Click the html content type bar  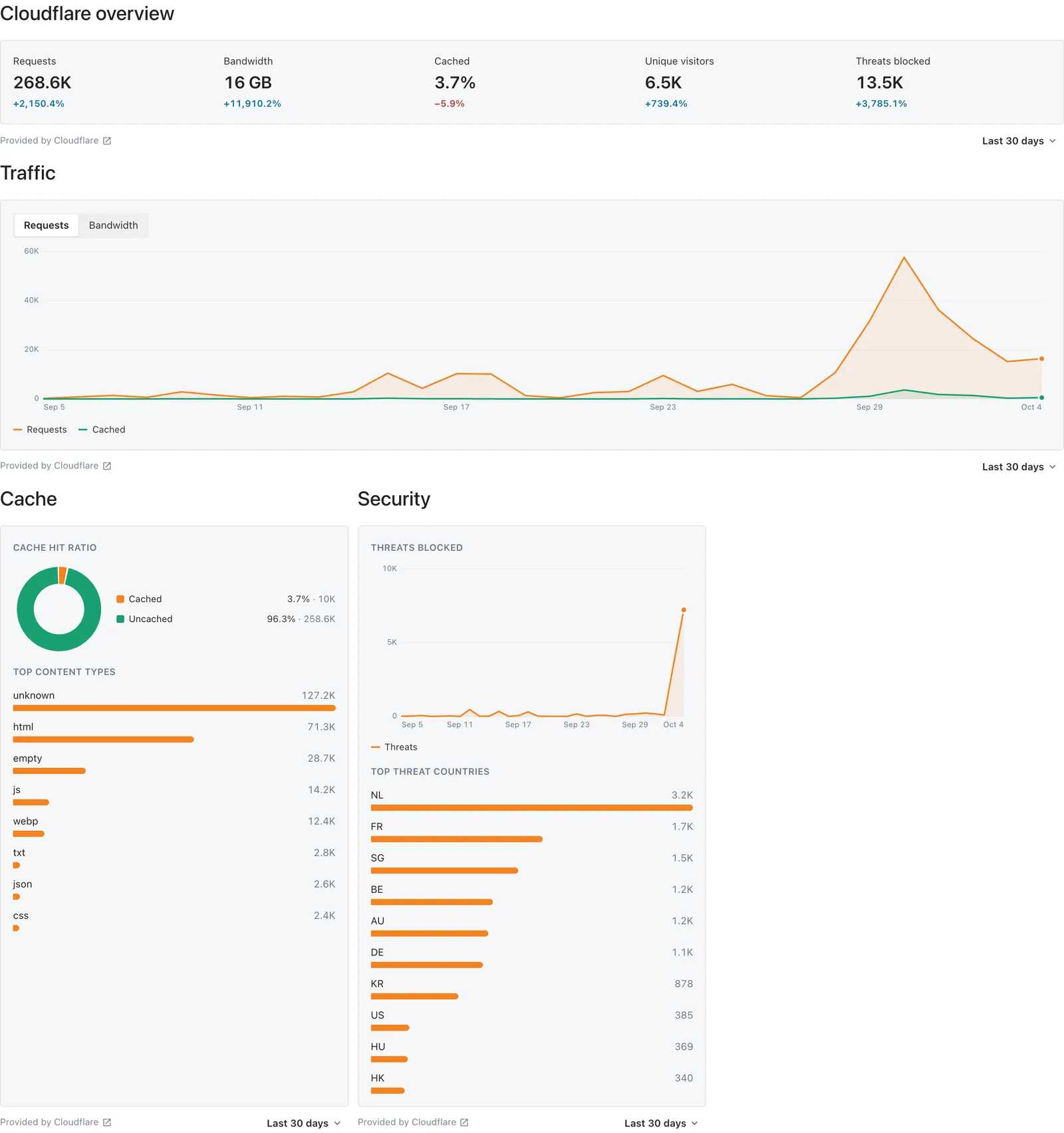click(x=104, y=740)
